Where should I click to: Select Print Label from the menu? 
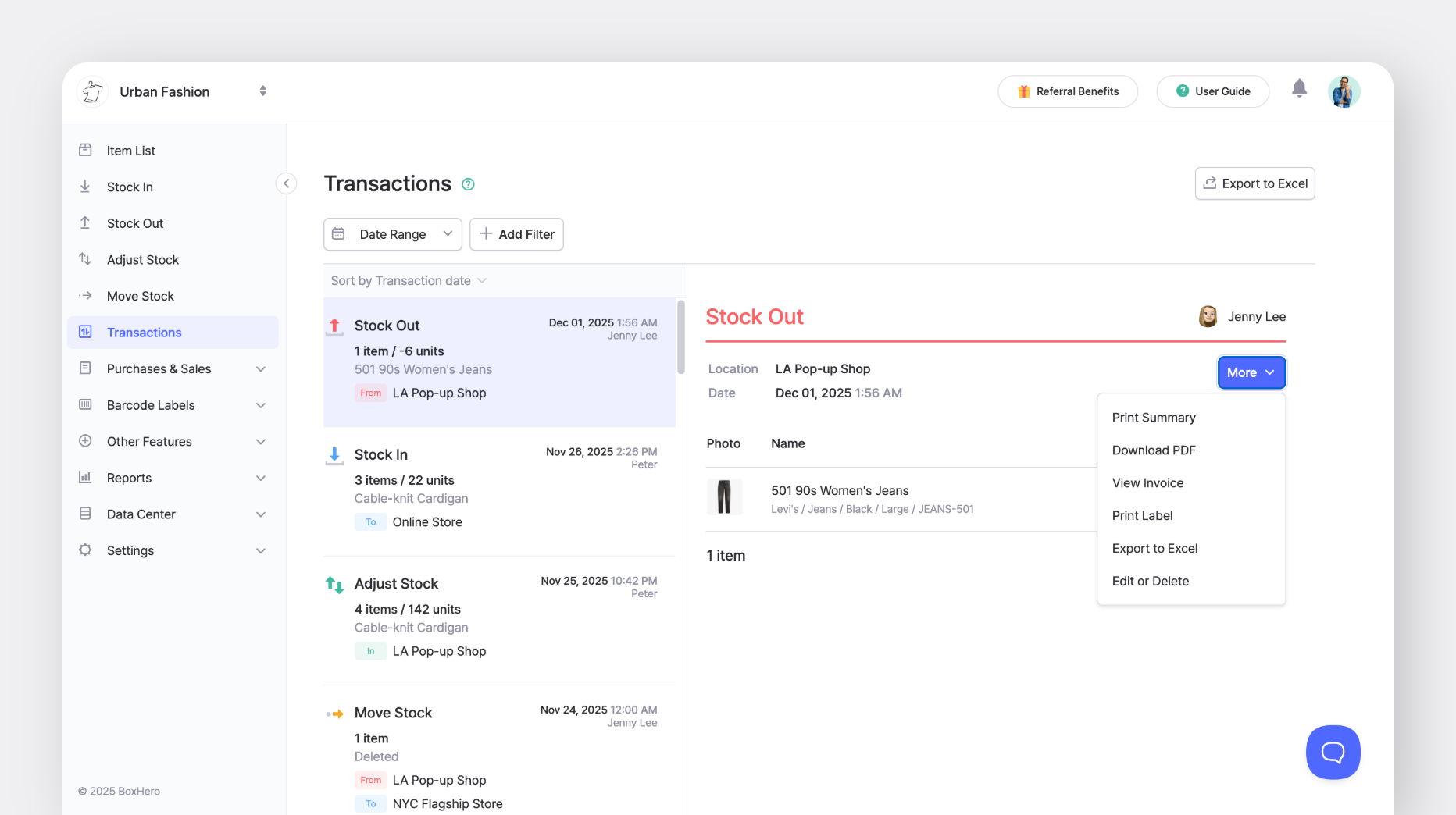[1142, 516]
